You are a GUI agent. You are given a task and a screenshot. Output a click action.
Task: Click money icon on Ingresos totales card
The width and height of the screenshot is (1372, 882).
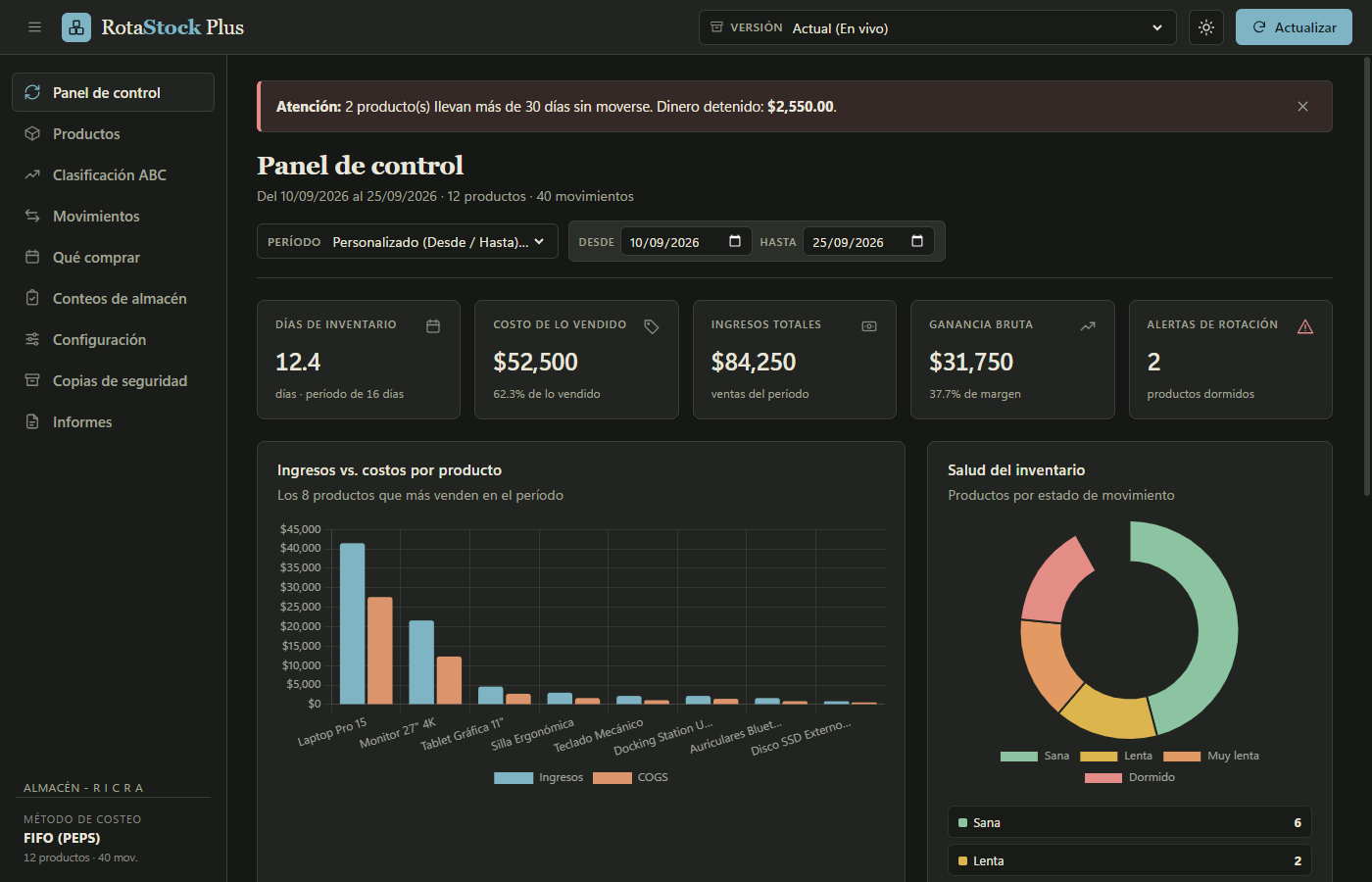[869, 326]
